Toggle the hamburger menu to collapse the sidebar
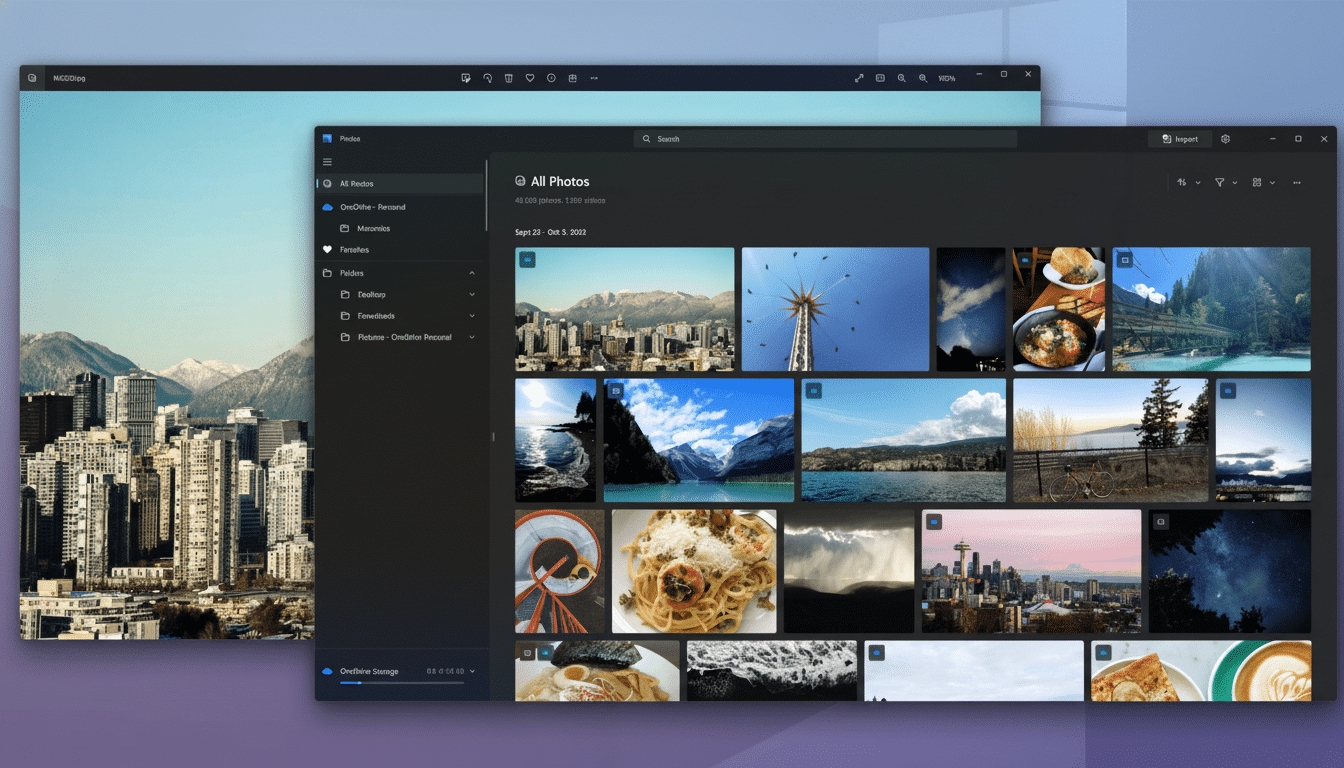 [x=327, y=161]
